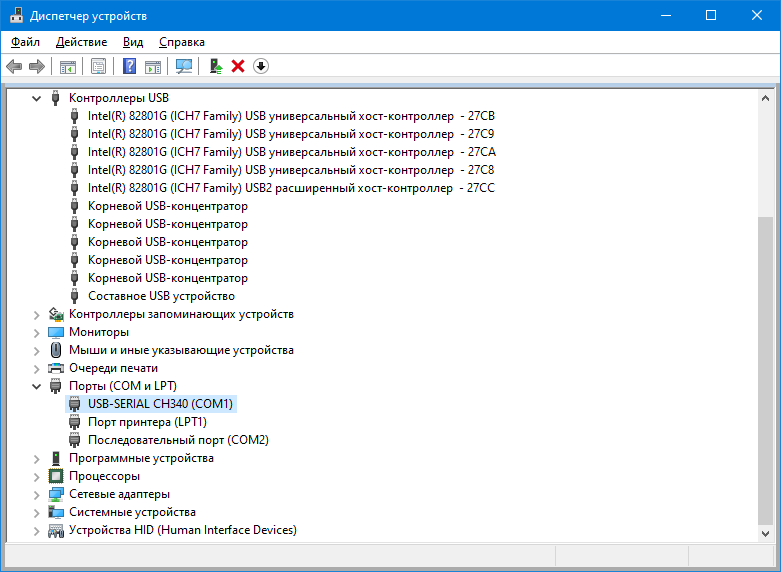Select the Системные устройства icon
The width and height of the screenshot is (781, 572).
[x=56, y=512]
